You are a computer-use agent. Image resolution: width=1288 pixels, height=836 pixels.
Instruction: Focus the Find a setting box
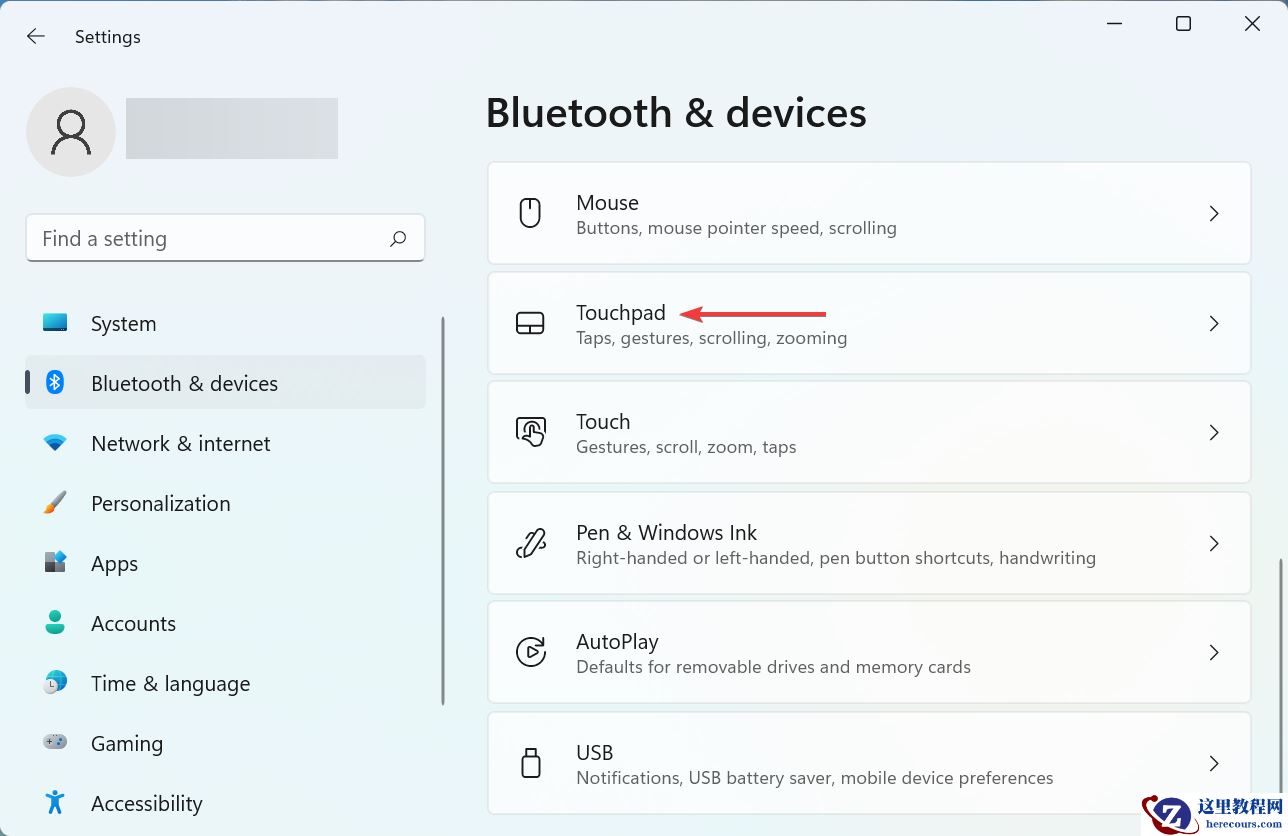[x=210, y=239]
